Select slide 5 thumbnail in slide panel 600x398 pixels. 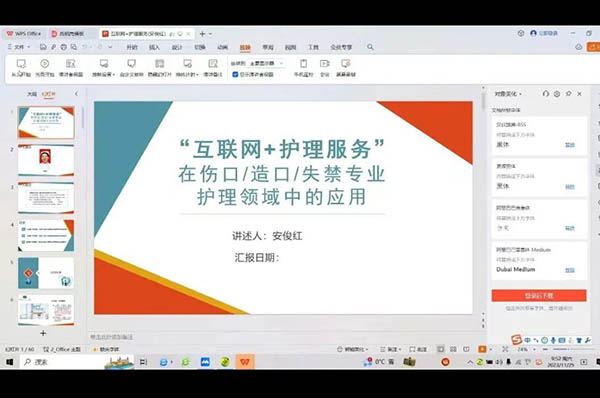[x=46, y=273]
